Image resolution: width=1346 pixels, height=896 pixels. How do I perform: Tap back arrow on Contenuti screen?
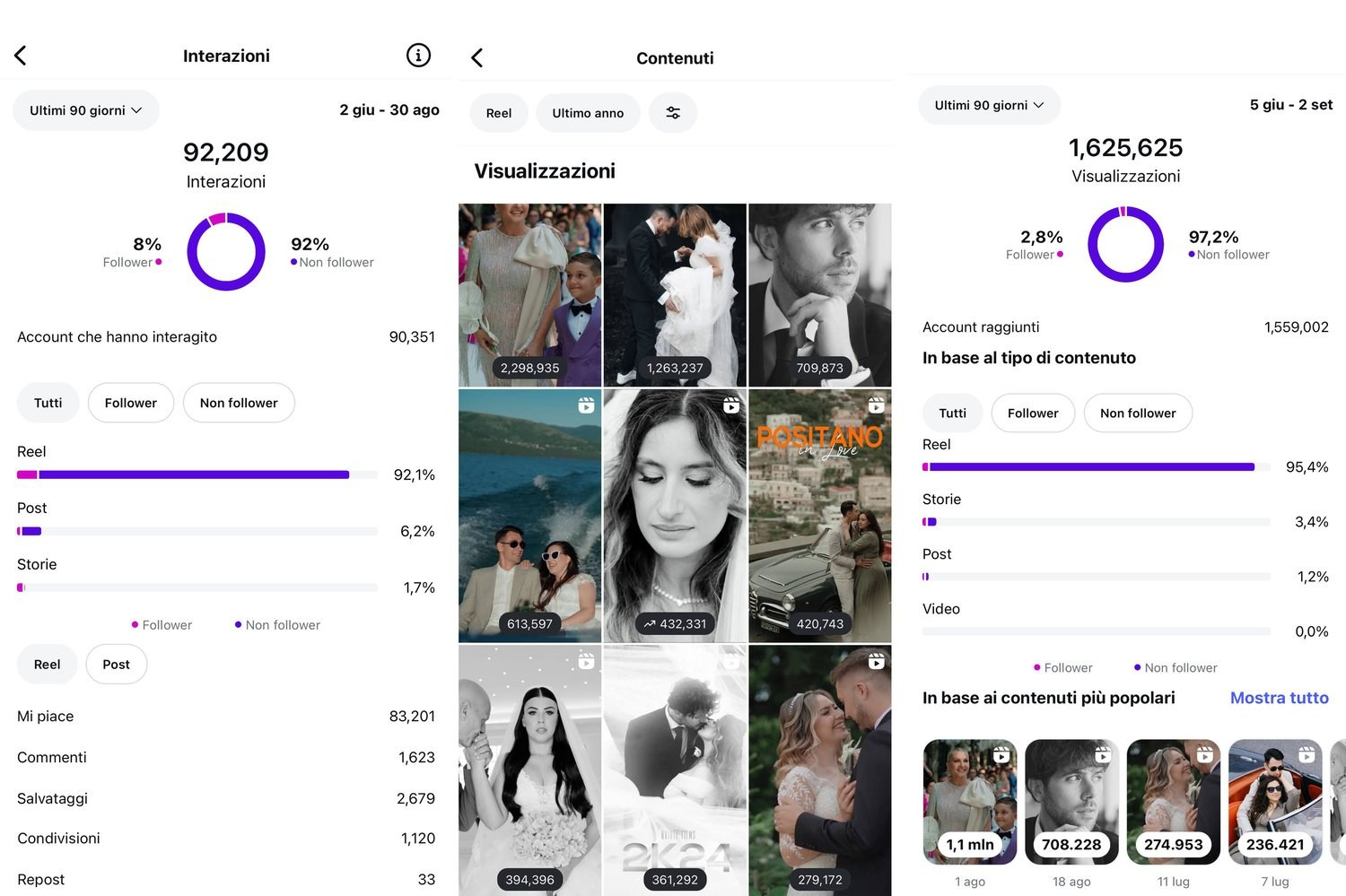476,58
